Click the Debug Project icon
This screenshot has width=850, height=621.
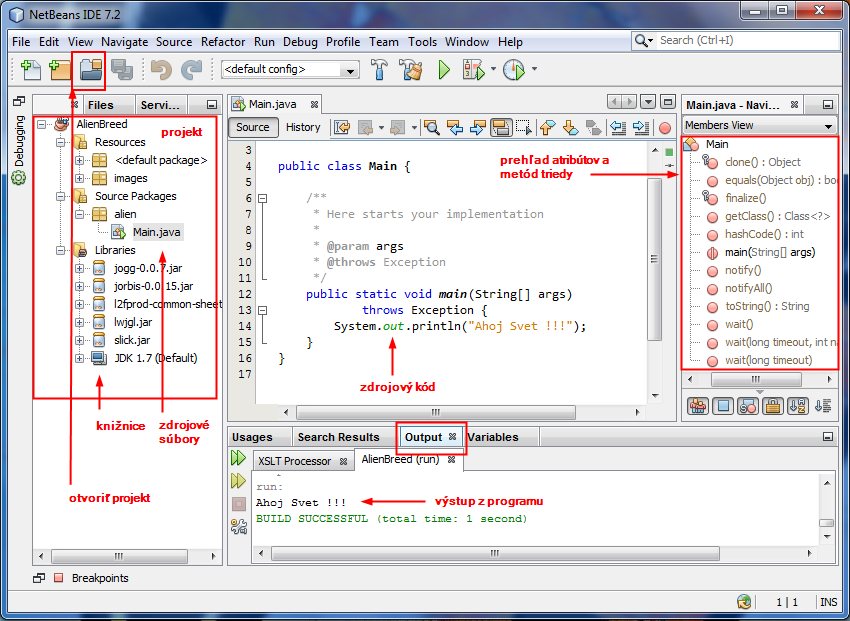coord(474,69)
